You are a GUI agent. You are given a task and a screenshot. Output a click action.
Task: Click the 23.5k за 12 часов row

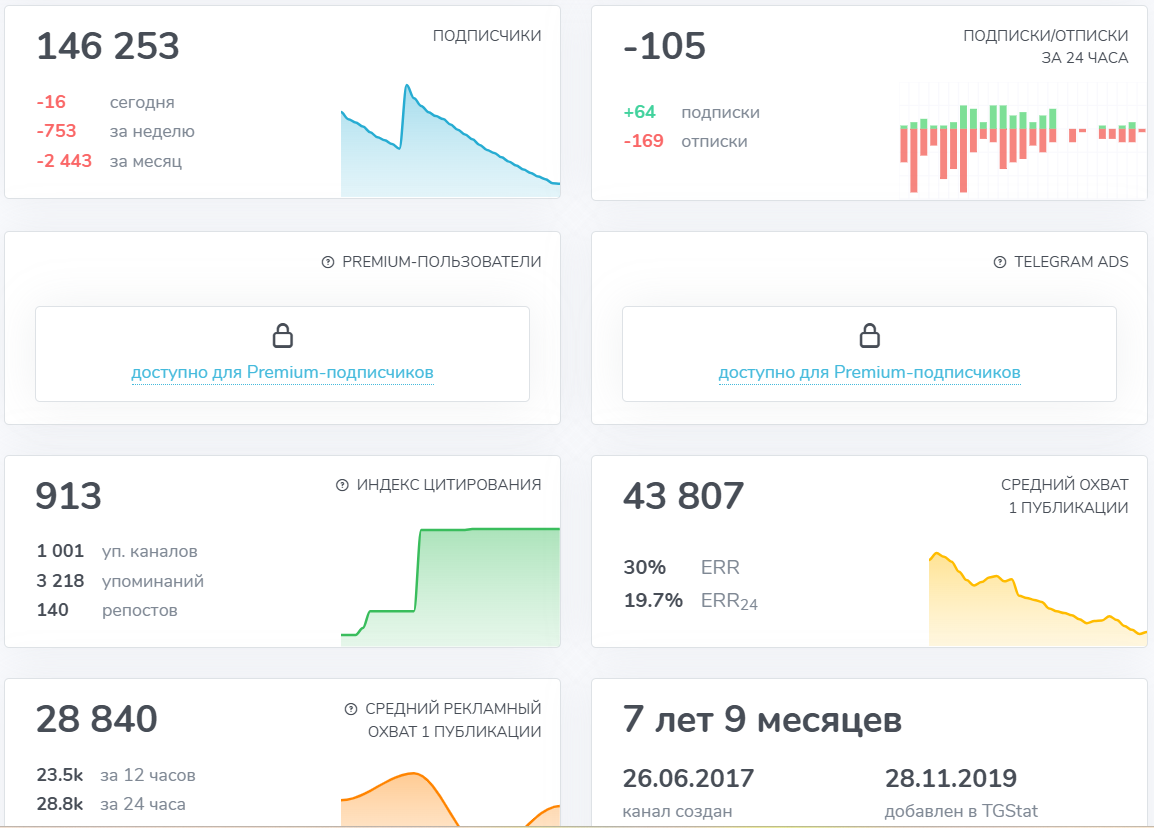[116, 775]
